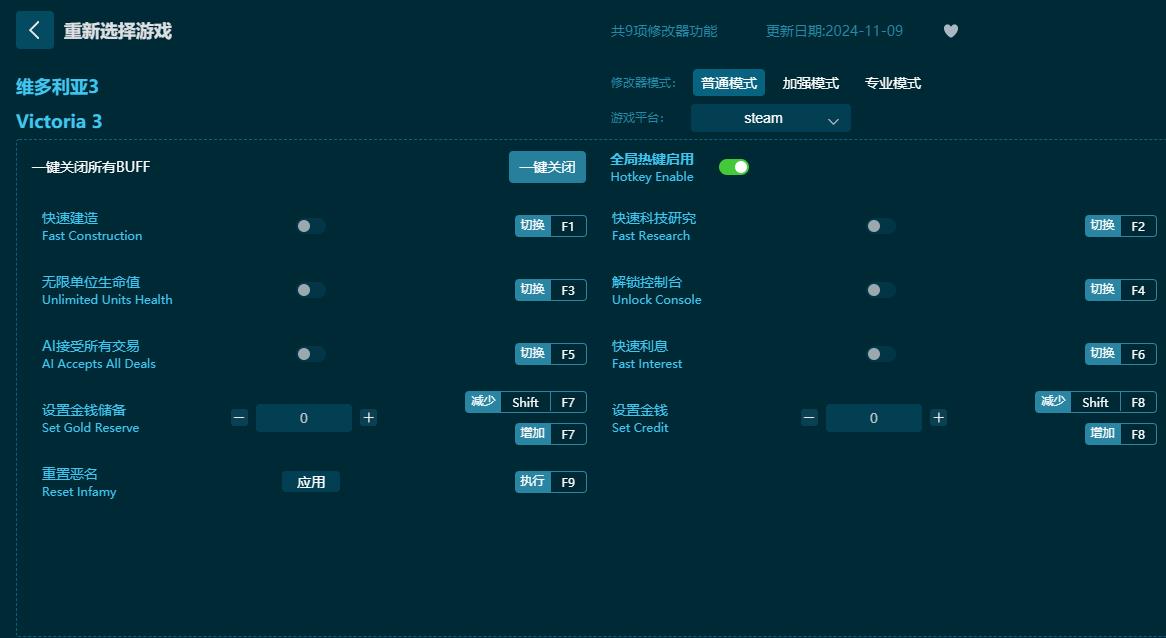Screen dimensions: 1166x638
Task: Click the back arrow to reselect game
Action: click(35, 30)
